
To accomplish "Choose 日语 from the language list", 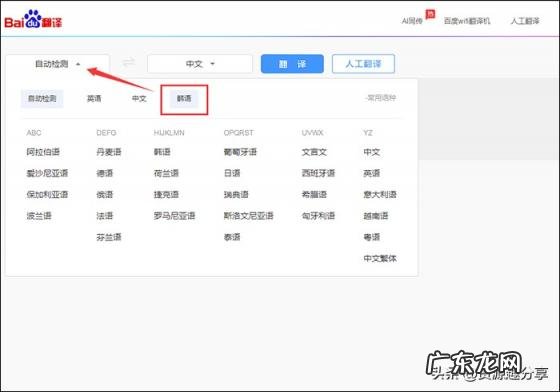I will (x=232, y=174).
